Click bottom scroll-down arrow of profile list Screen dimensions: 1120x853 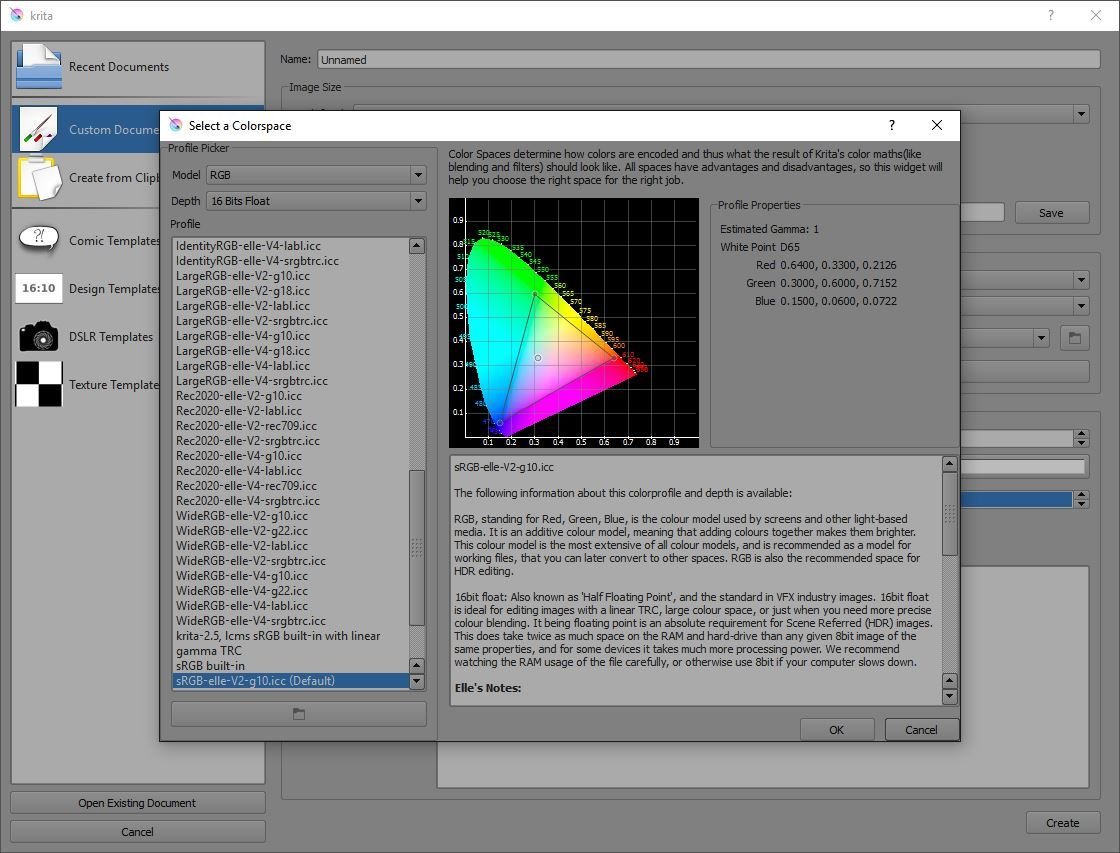(417, 681)
